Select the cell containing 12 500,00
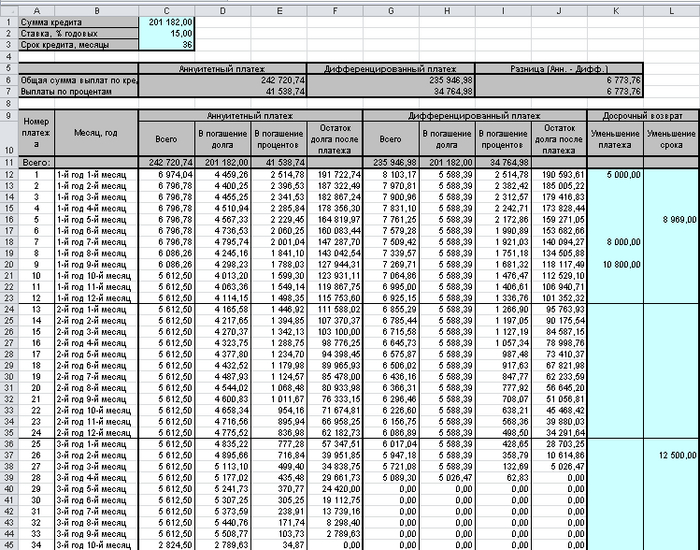 point(671,454)
